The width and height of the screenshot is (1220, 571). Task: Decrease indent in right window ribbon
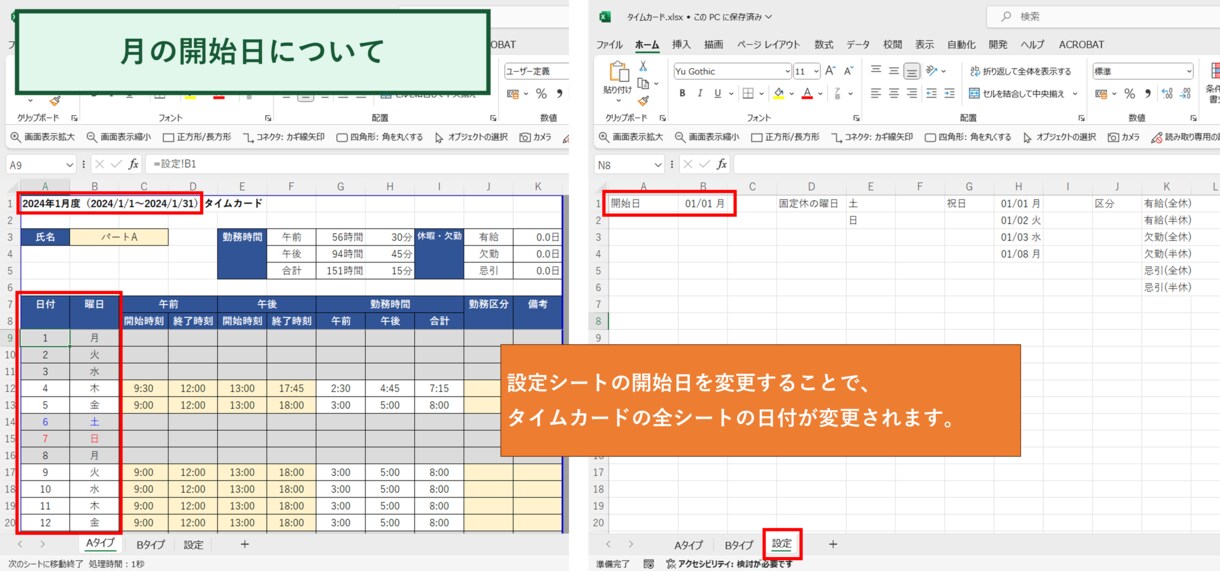pos(932,93)
